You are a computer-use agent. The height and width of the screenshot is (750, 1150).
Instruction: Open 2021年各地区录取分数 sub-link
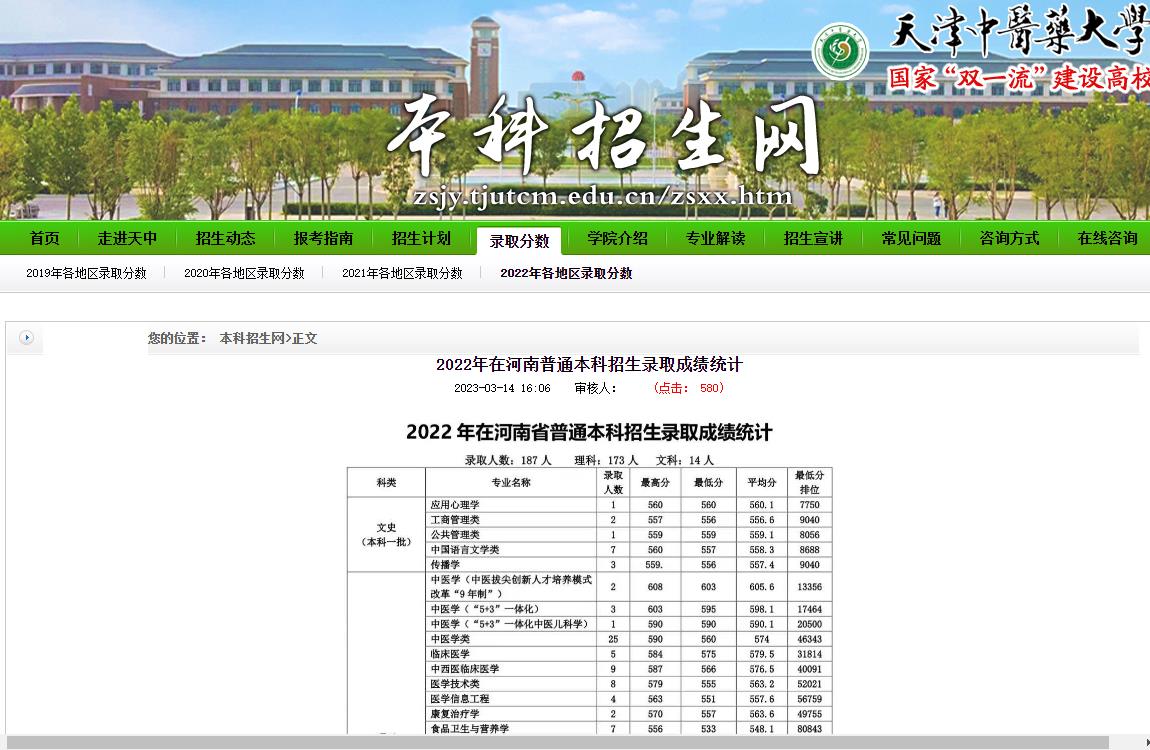402,273
